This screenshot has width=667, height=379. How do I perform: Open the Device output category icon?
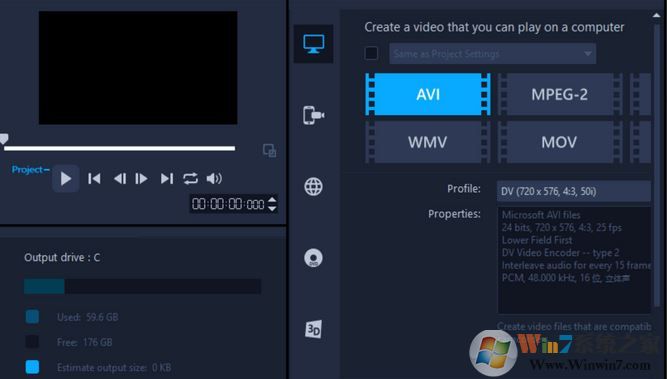(314, 115)
